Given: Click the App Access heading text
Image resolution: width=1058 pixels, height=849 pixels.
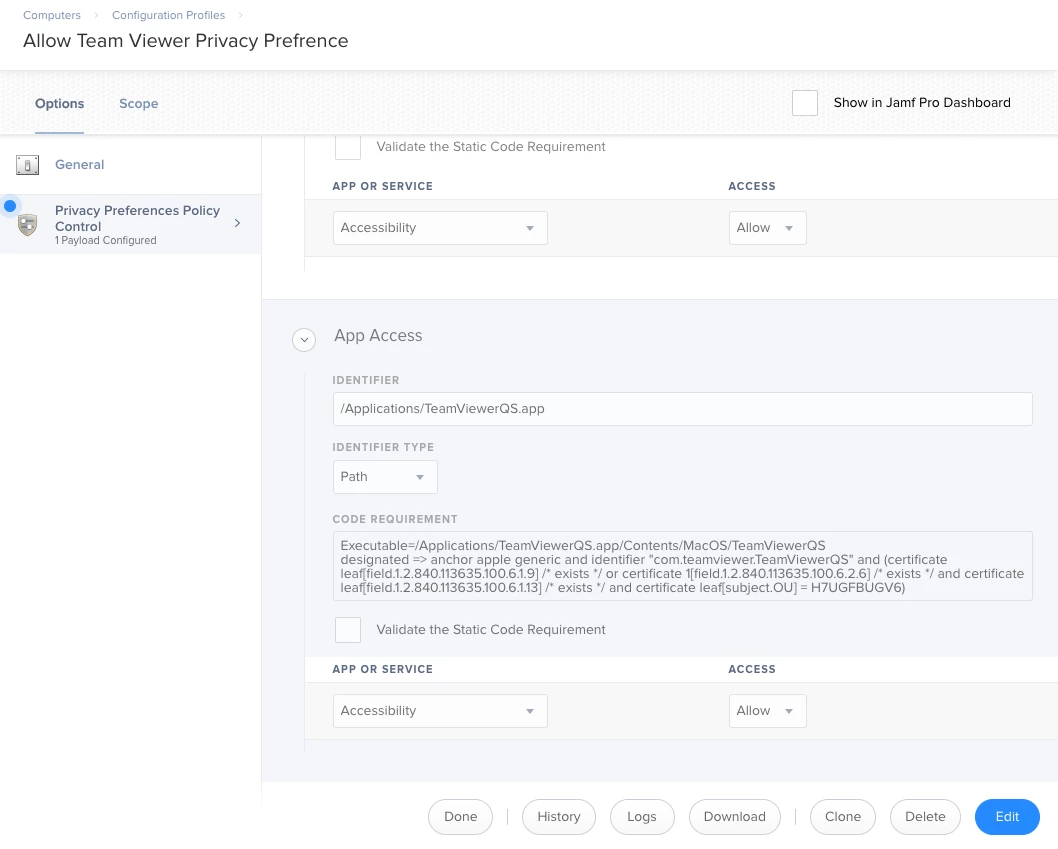Looking at the screenshot, I should [x=379, y=335].
